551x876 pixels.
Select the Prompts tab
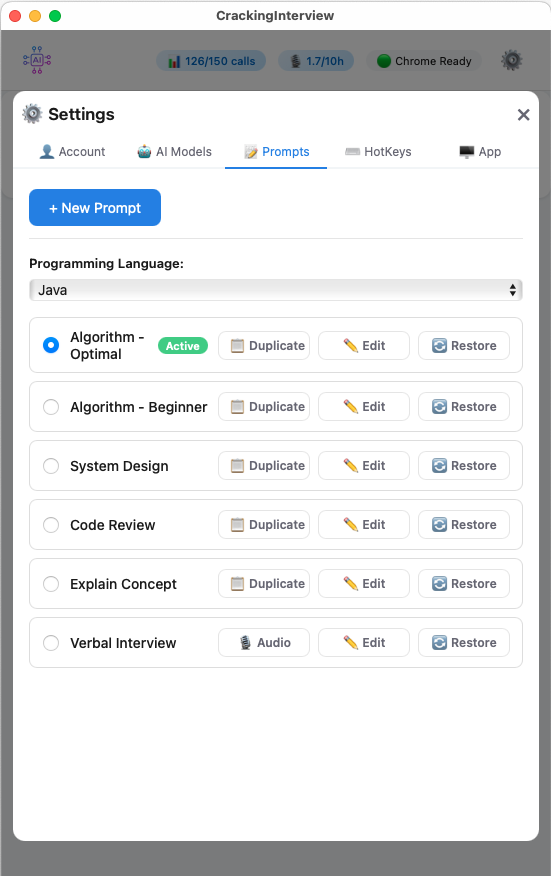[x=276, y=151]
